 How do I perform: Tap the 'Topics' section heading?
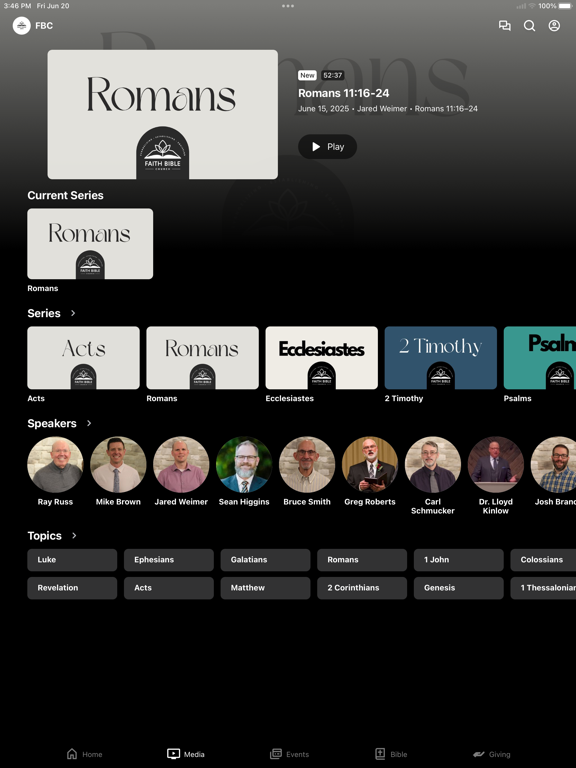[45, 536]
